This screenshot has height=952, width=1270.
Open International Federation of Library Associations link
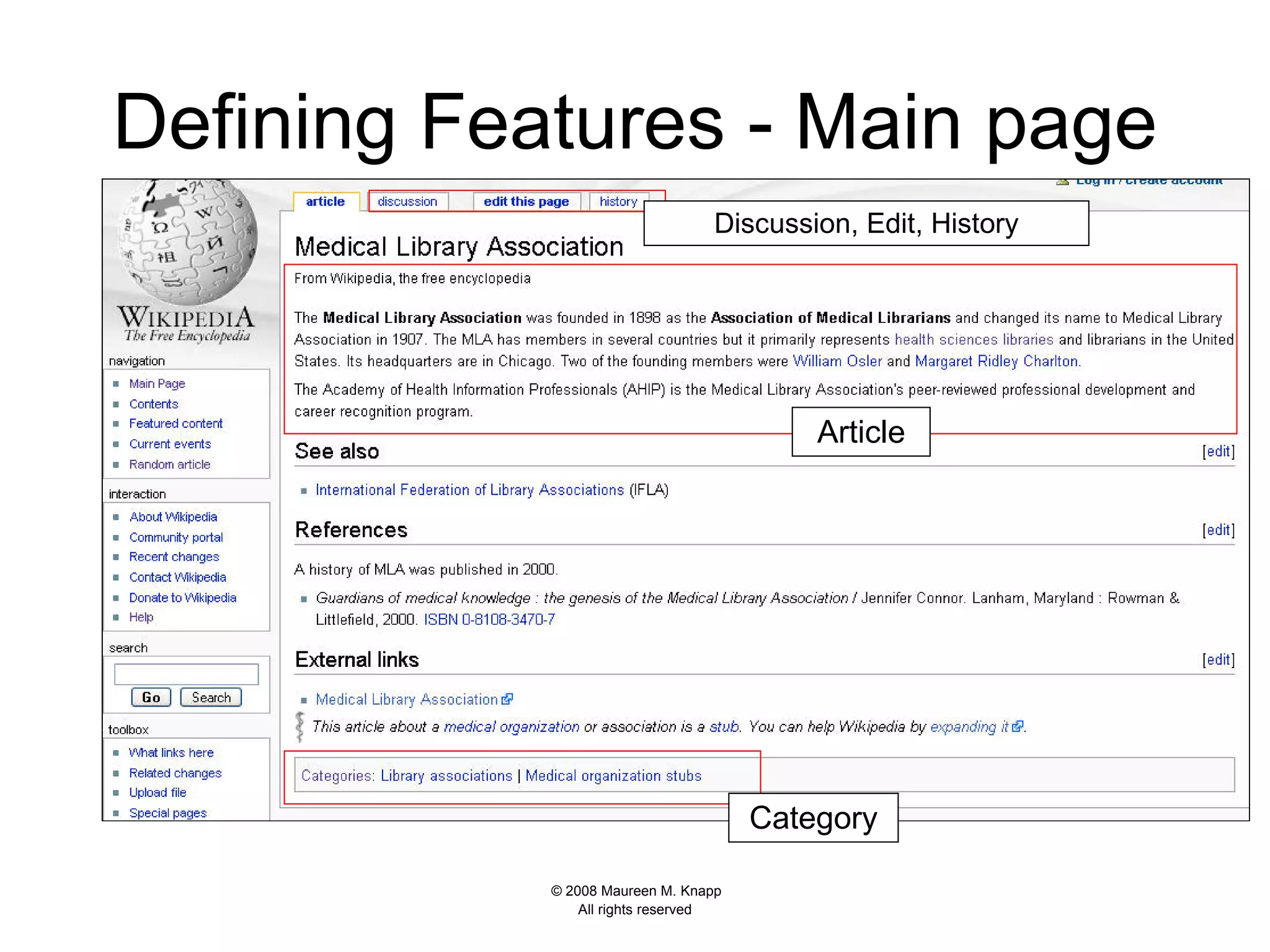pos(469,490)
